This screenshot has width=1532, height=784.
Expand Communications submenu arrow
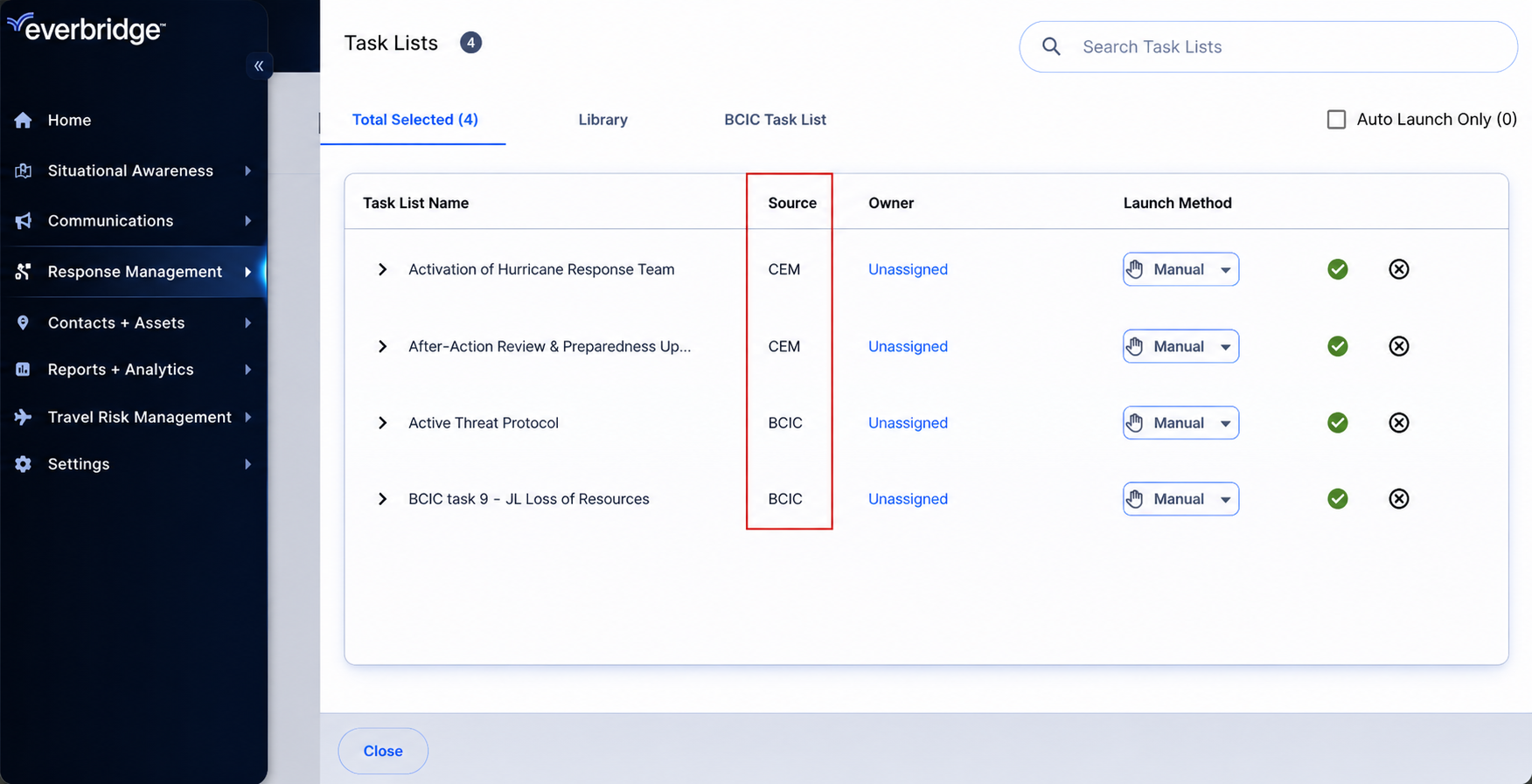[248, 221]
